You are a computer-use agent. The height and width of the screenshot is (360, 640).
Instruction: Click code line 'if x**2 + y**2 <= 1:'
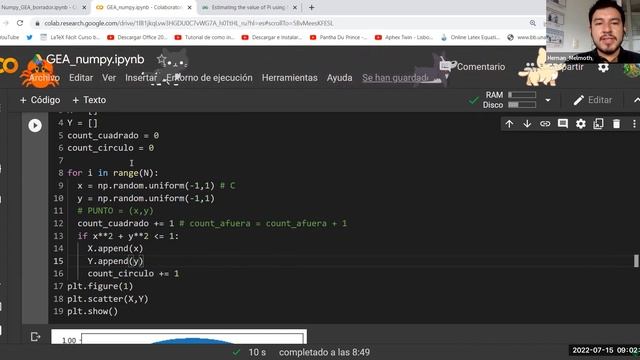click(128, 236)
